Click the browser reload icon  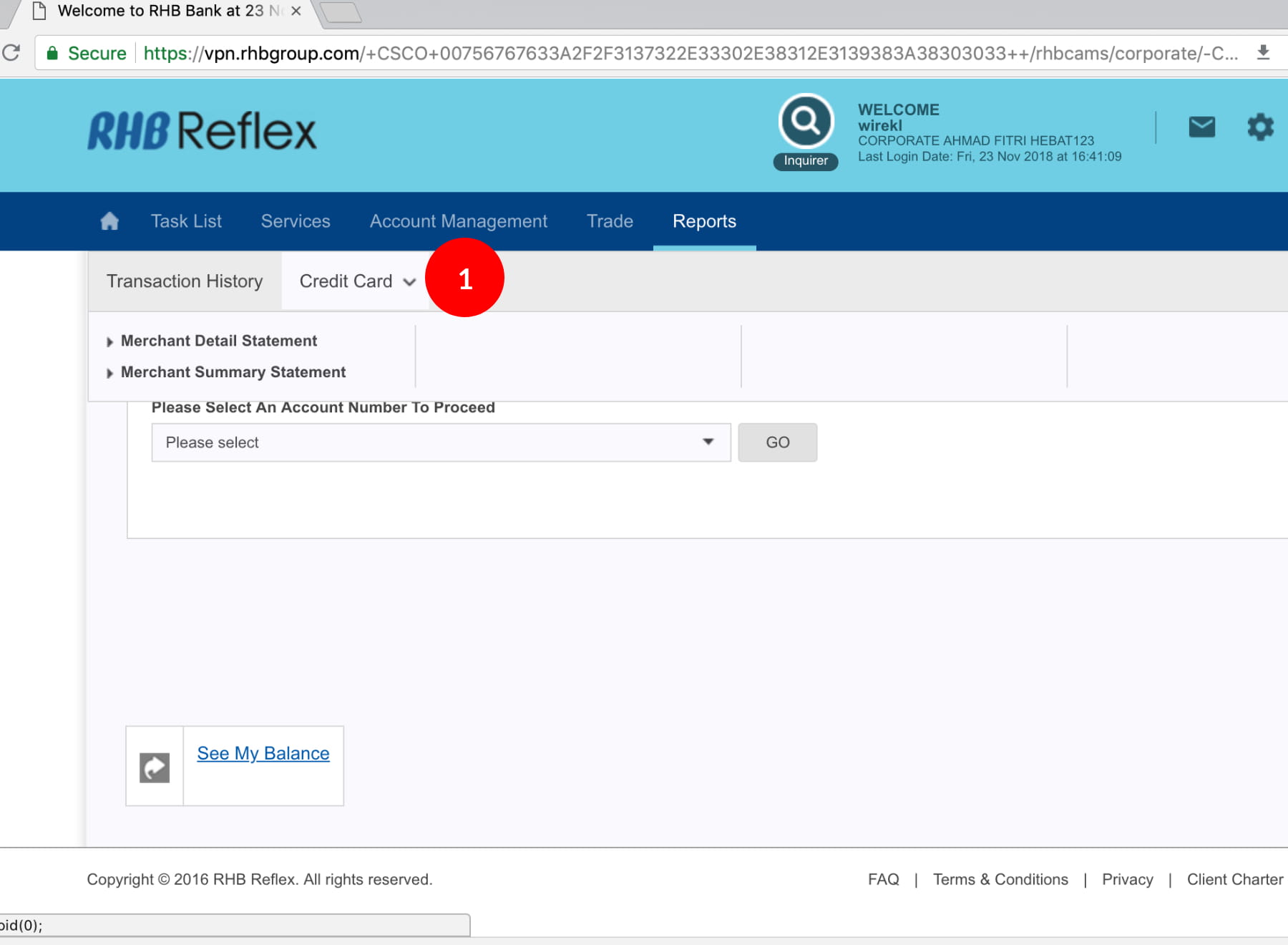tap(11, 53)
